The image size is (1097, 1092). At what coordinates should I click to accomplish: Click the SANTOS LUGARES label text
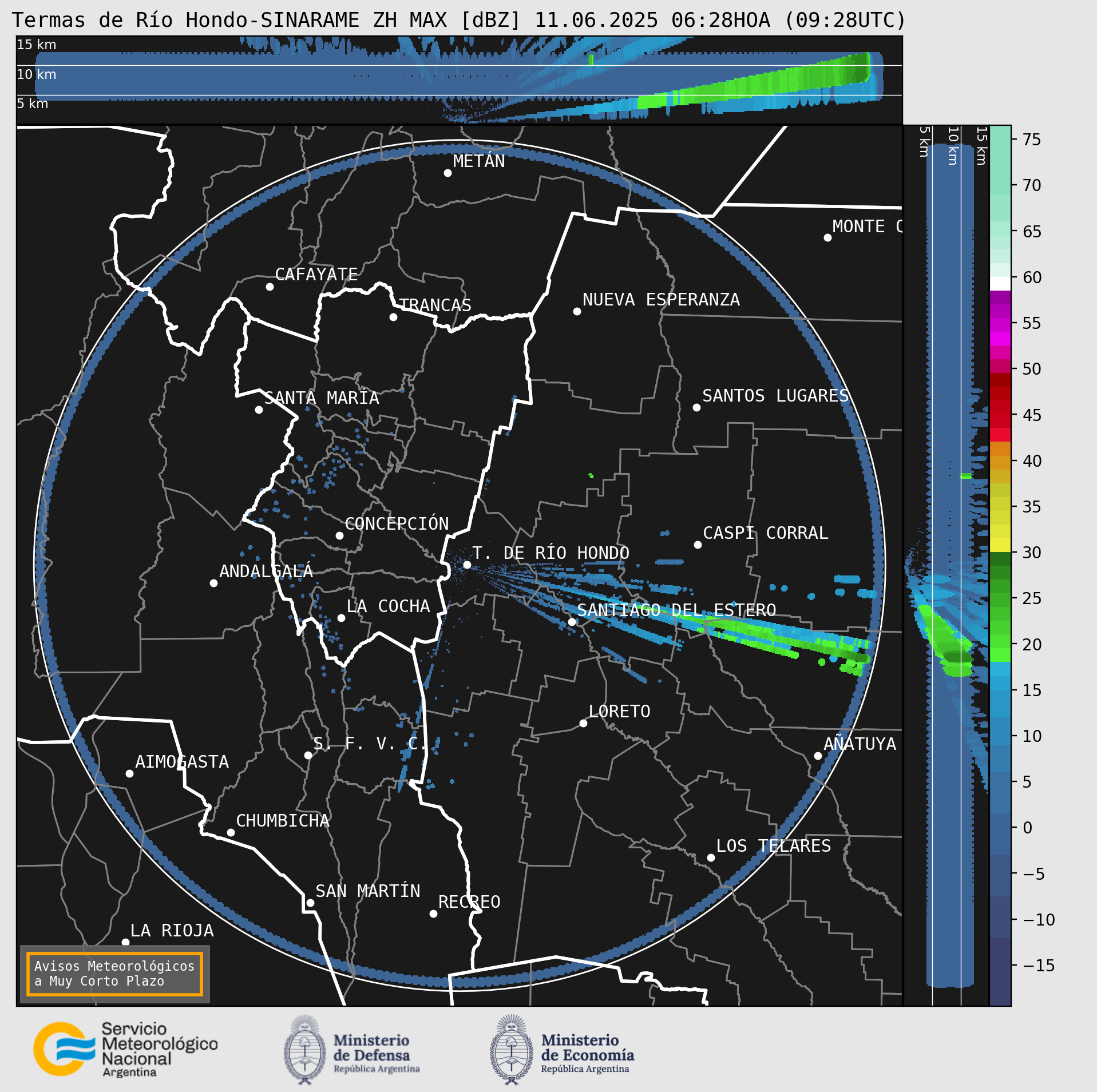pyautogui.click(x=775, y=396)
